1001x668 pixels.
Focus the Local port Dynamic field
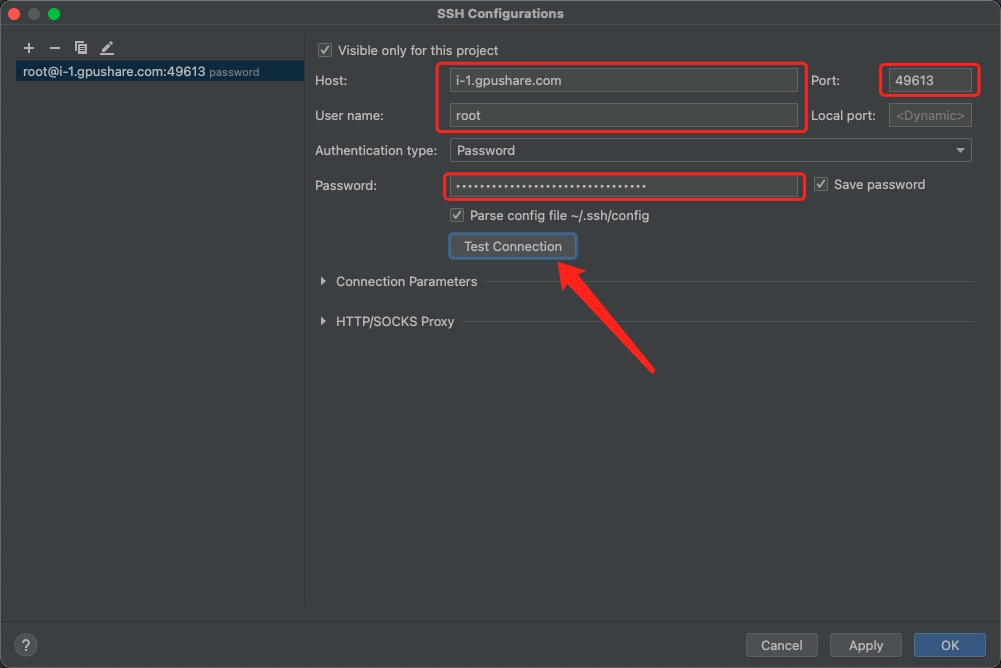click(x=930, y=116)
